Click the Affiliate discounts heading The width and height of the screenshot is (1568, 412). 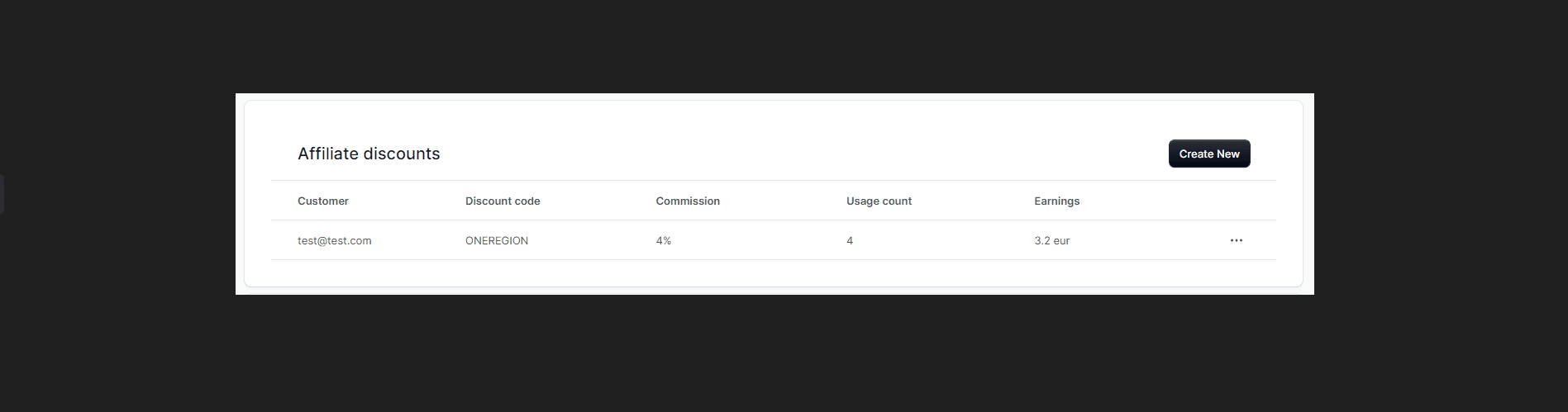tap(369, 154)
